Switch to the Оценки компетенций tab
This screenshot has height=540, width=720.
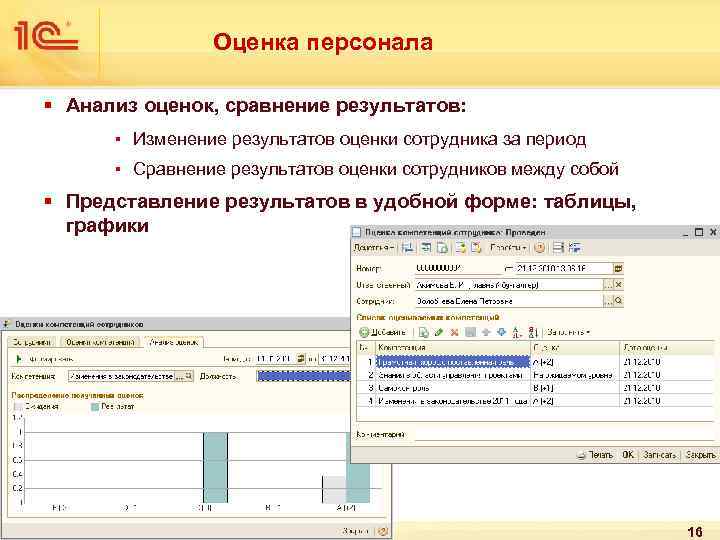tap(100, 342)
